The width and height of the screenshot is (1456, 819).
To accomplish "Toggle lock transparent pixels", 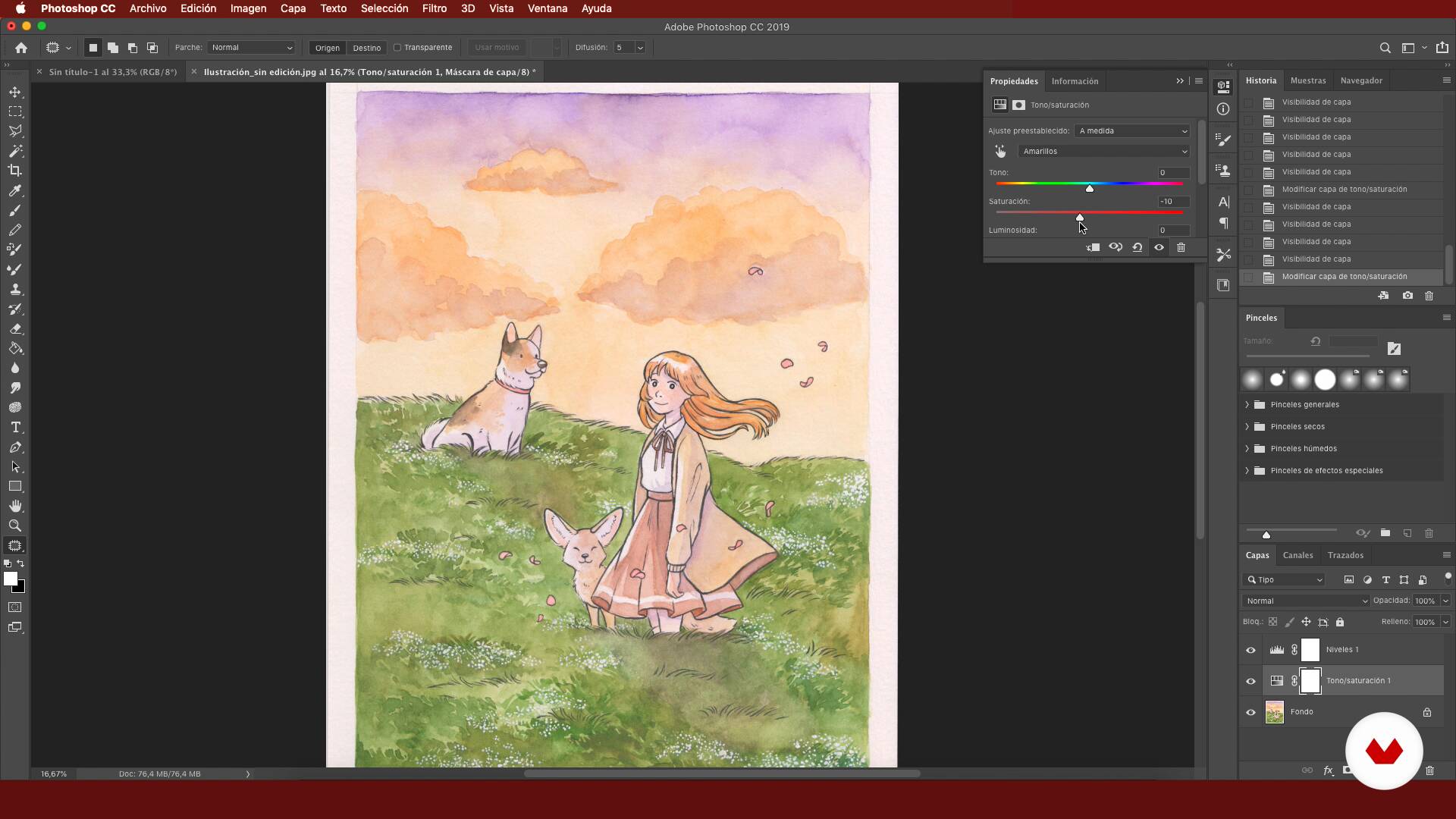I will point(1272,622).
